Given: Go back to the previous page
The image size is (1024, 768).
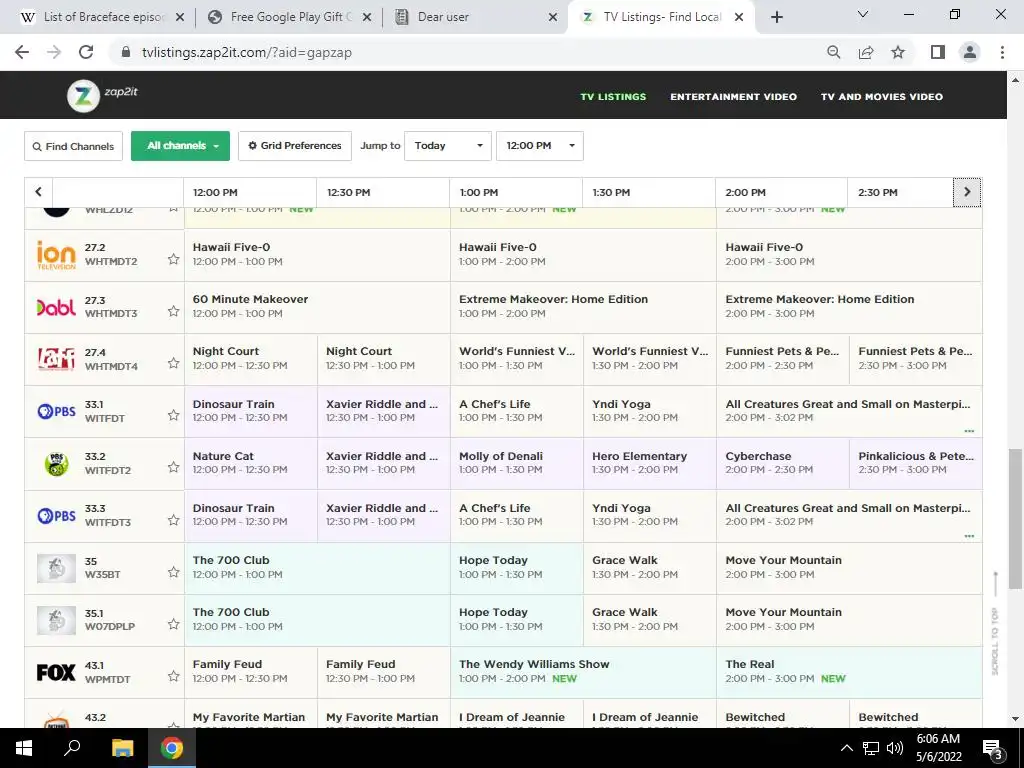Looking at the screenshot, I should pos(22,52).
